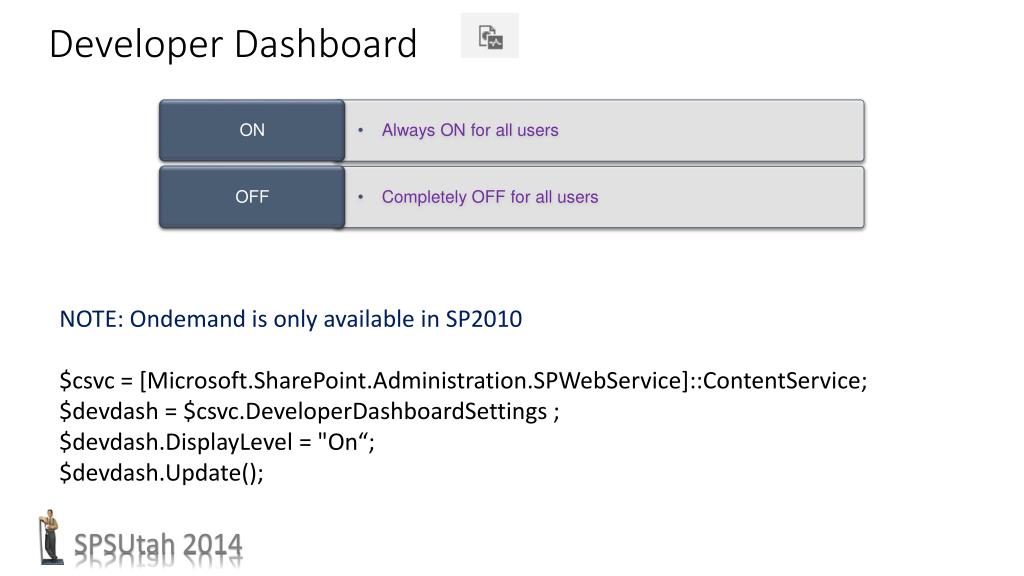Screen dimensions: 1024x576
Task: Select the dark blue OFF block
Action: pos(252,197)
